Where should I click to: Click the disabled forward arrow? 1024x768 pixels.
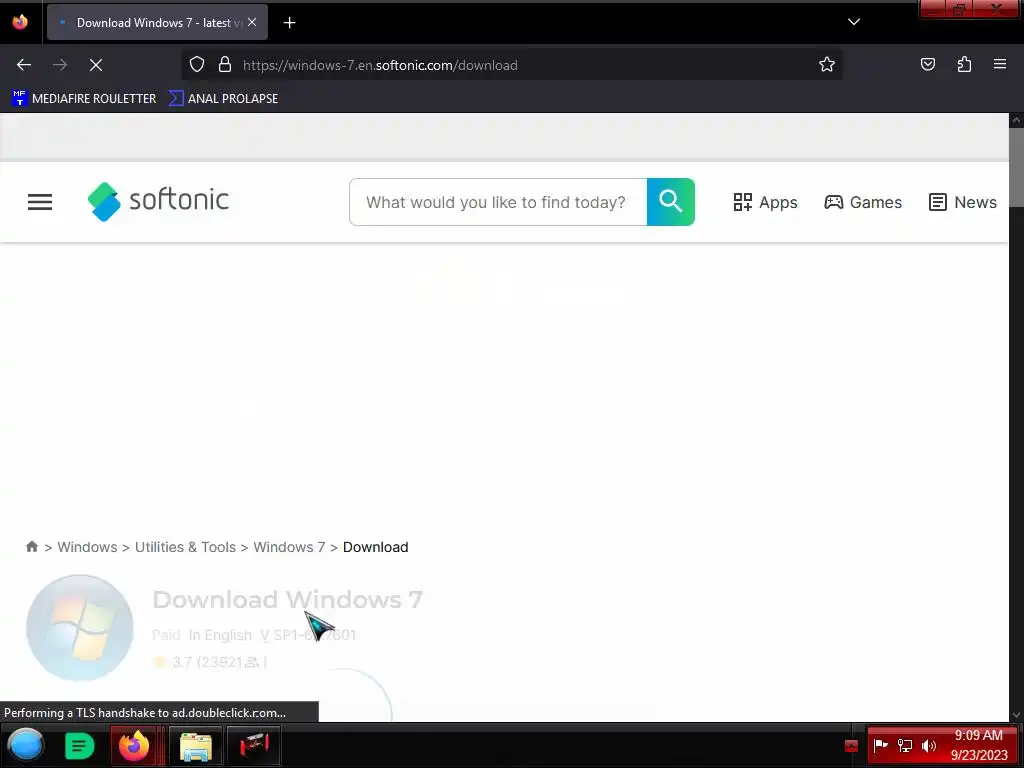click(x=60, y=65)
